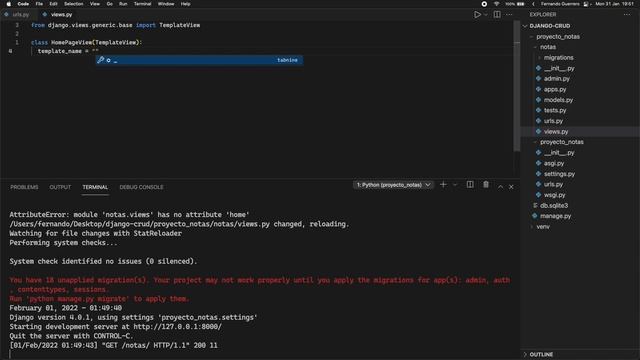The image size is (640, 360).
Task: Show the Output panel tab
Action: tap(60, 187)
